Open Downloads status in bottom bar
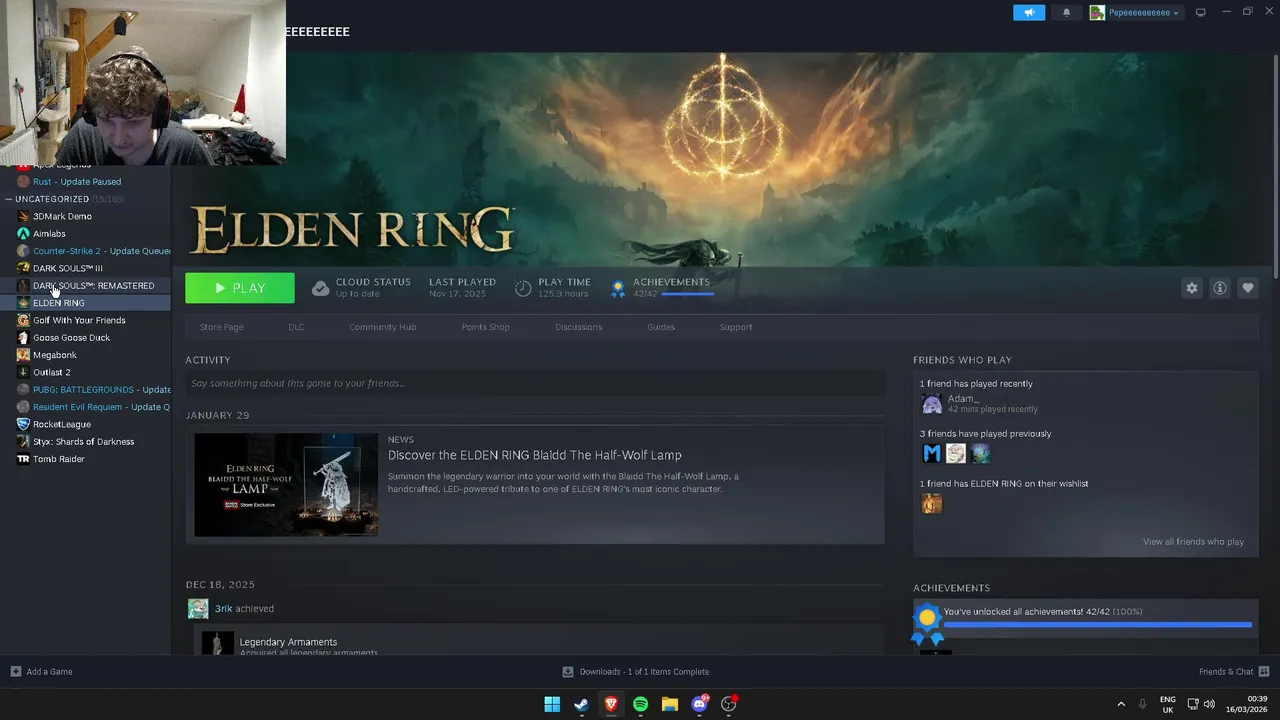The width and height of the screenshot is (1280, 720). (x=636, y=672)
